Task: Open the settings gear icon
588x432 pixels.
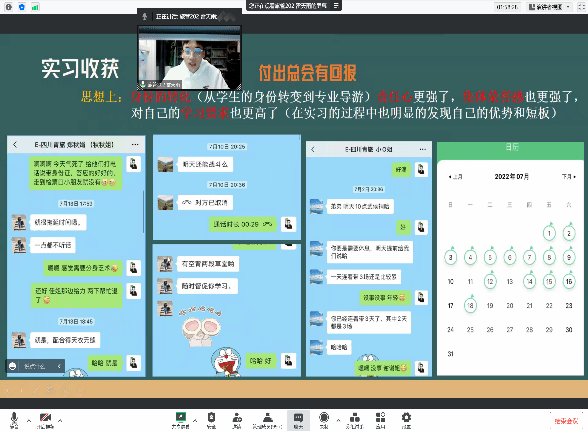Action: click(406, 420)
